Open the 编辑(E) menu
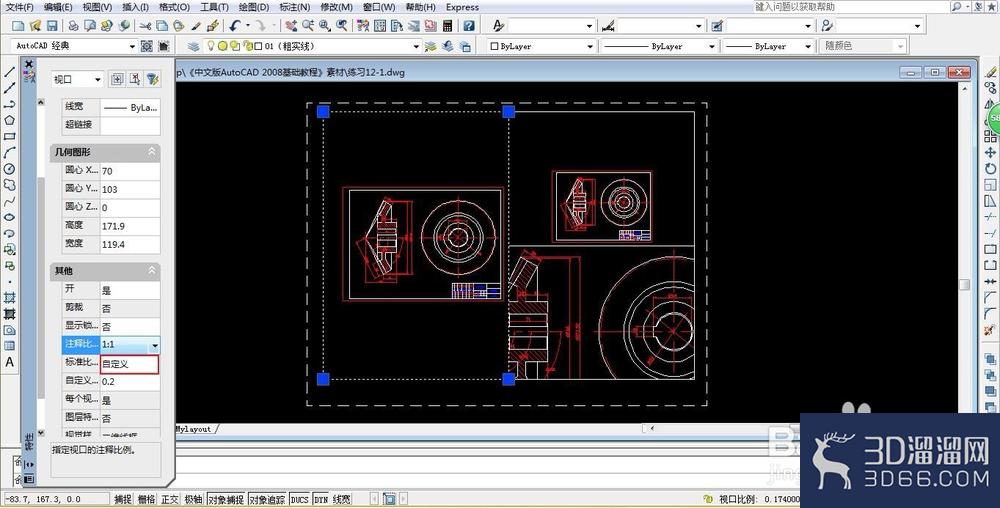Image resolution: width=1000 pixels, height=508 pixels. 58,7
